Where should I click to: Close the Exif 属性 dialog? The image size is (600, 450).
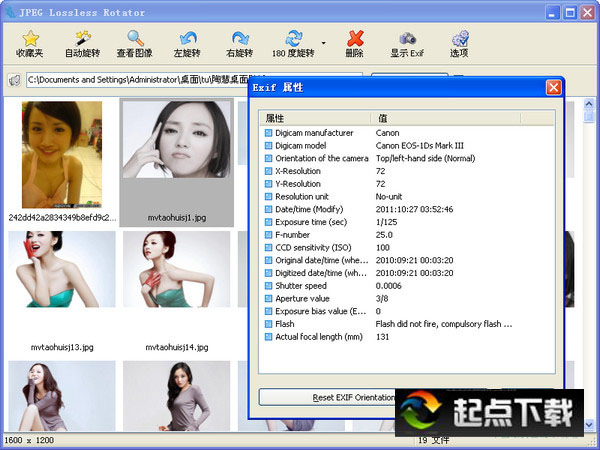coord(553,88)
